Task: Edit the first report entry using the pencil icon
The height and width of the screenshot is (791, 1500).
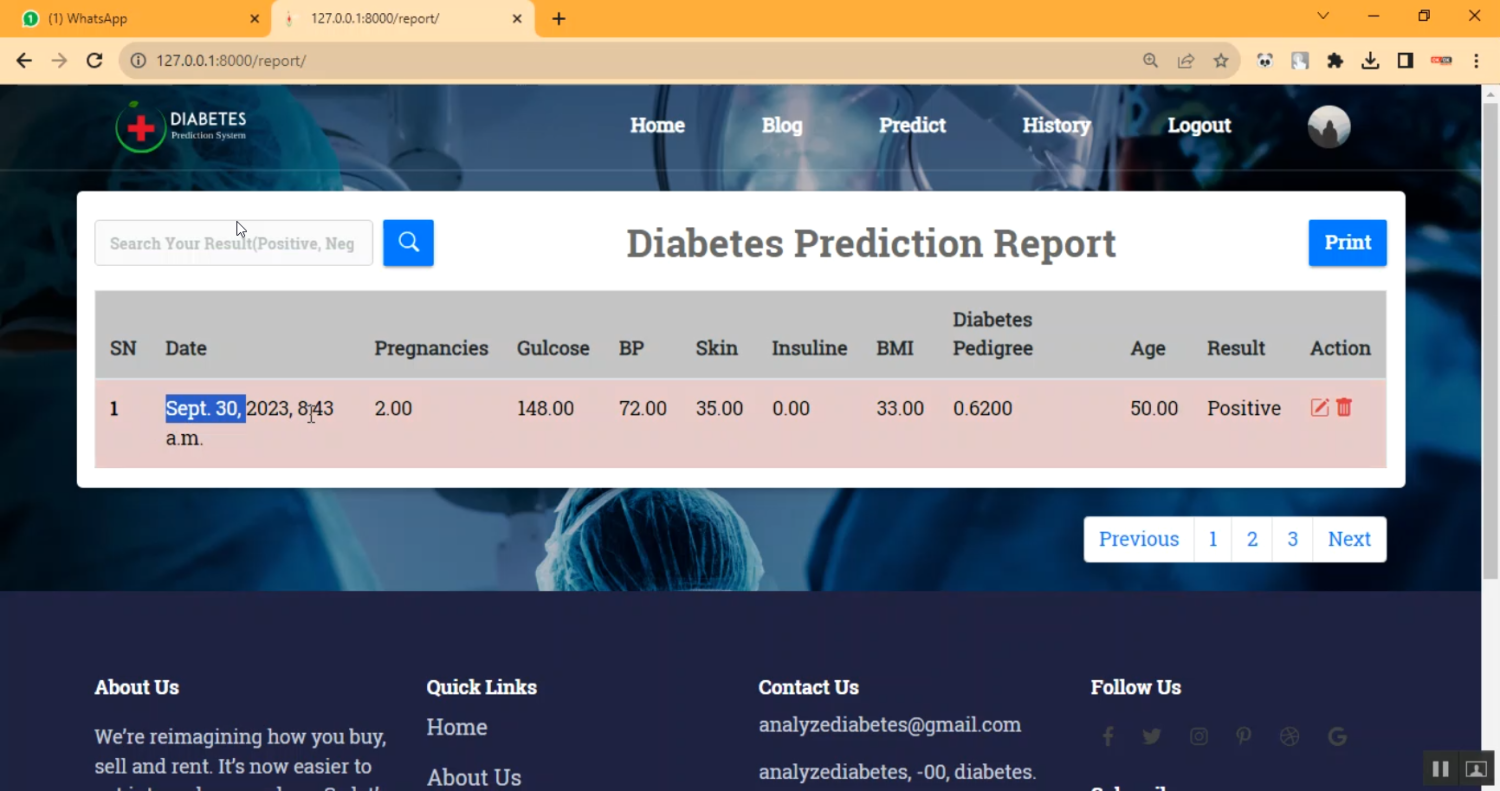Action: click(1319, 407)
